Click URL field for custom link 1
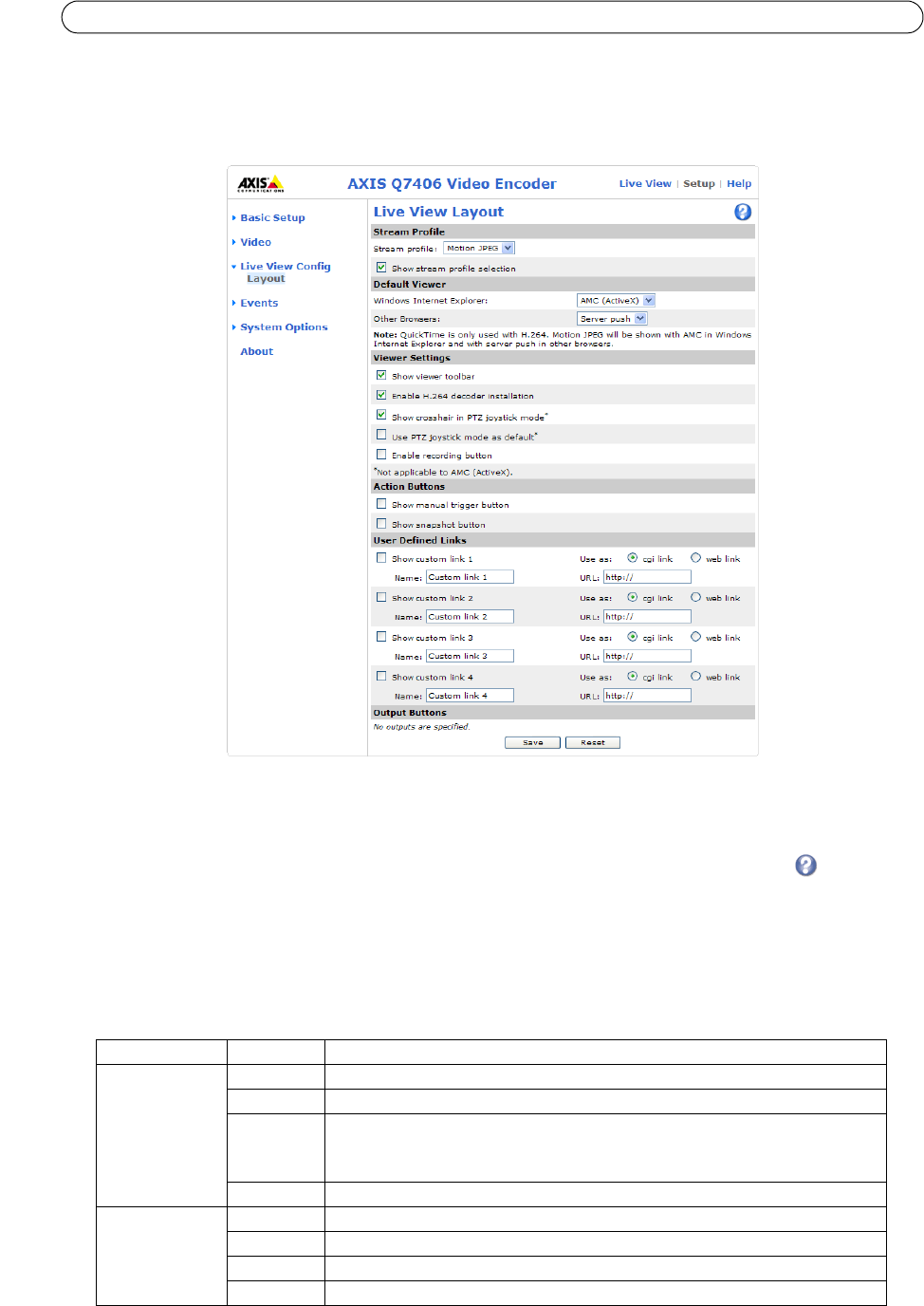924x1306 pixels. [x=647, y=577]
